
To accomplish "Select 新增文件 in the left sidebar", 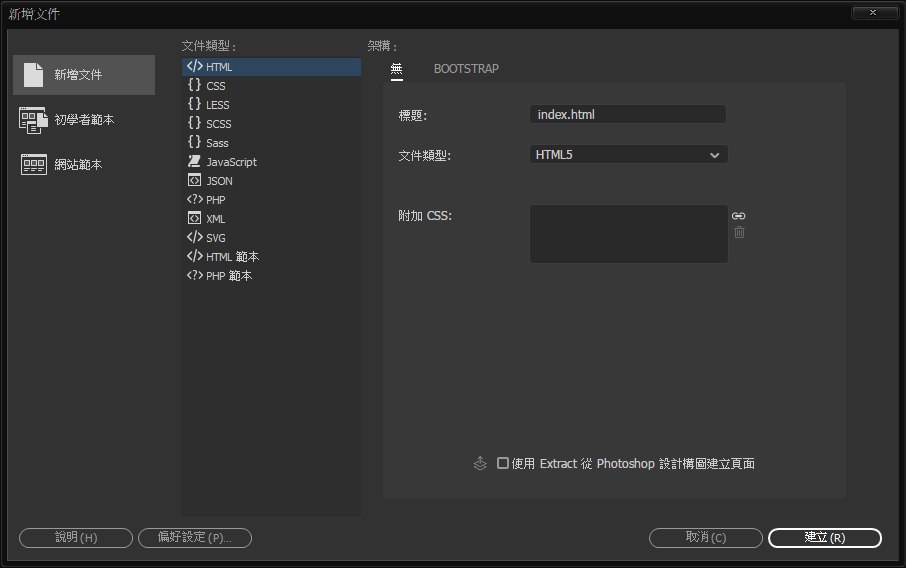I will (x=84, y=75).
